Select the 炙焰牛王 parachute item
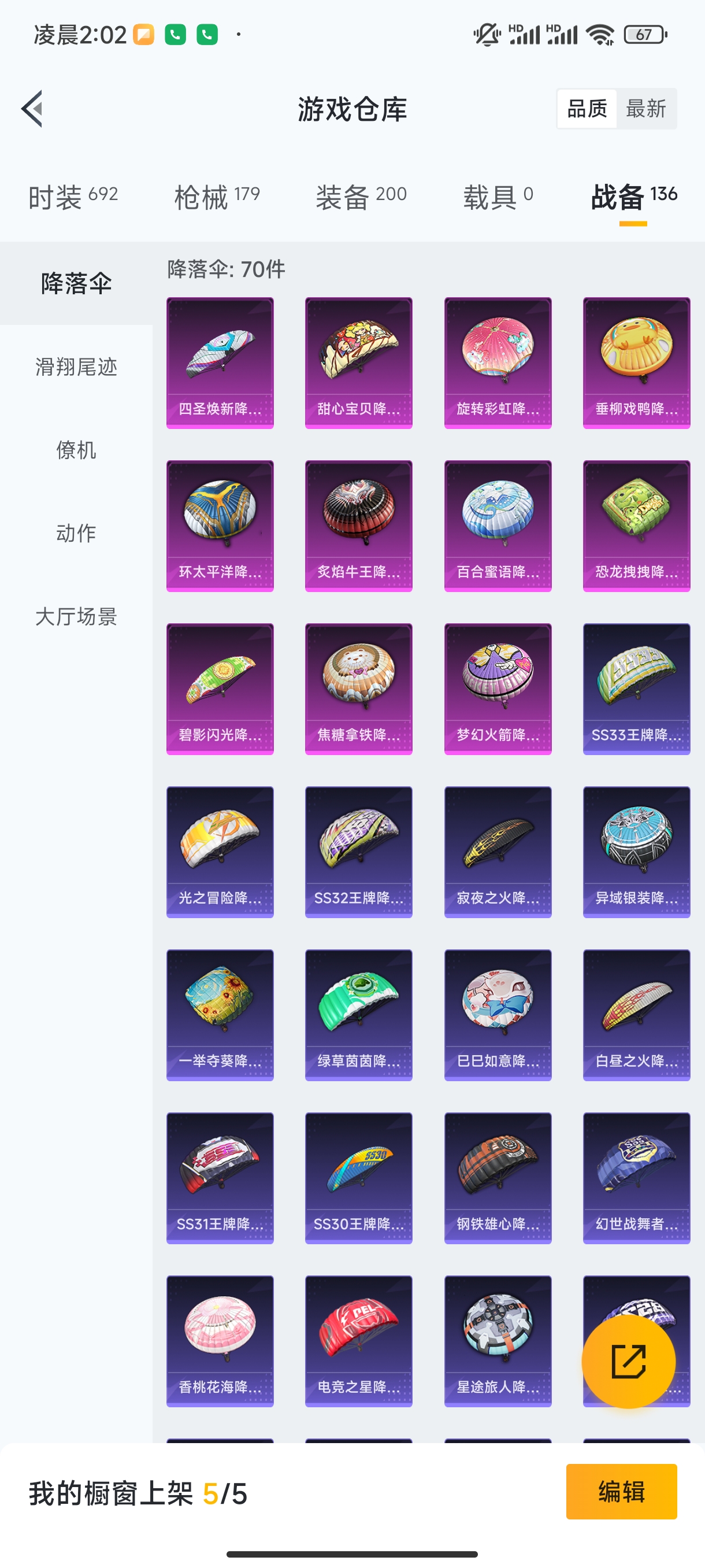 tap(359, 526)
